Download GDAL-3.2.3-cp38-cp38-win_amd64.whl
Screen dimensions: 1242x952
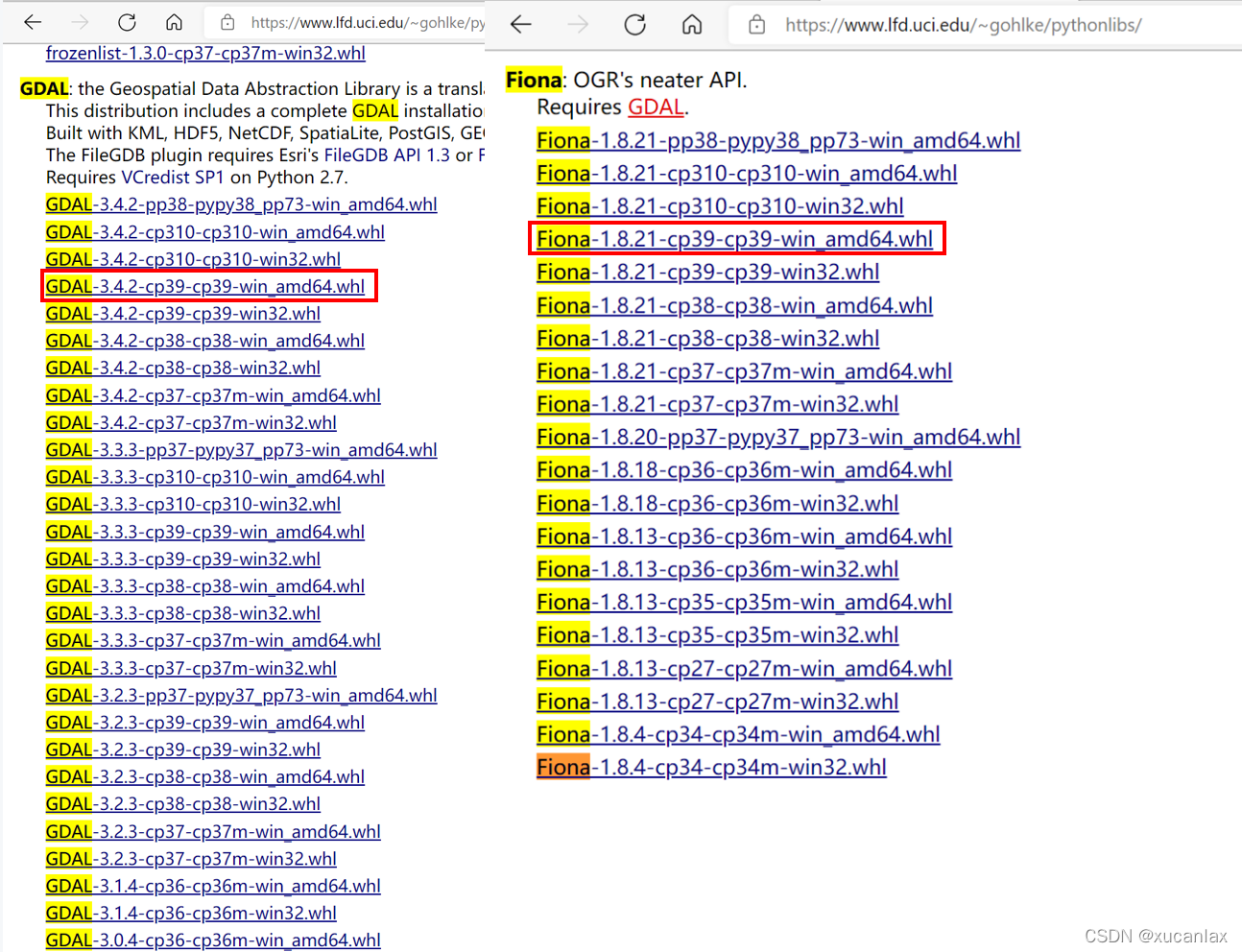(205, 776)
